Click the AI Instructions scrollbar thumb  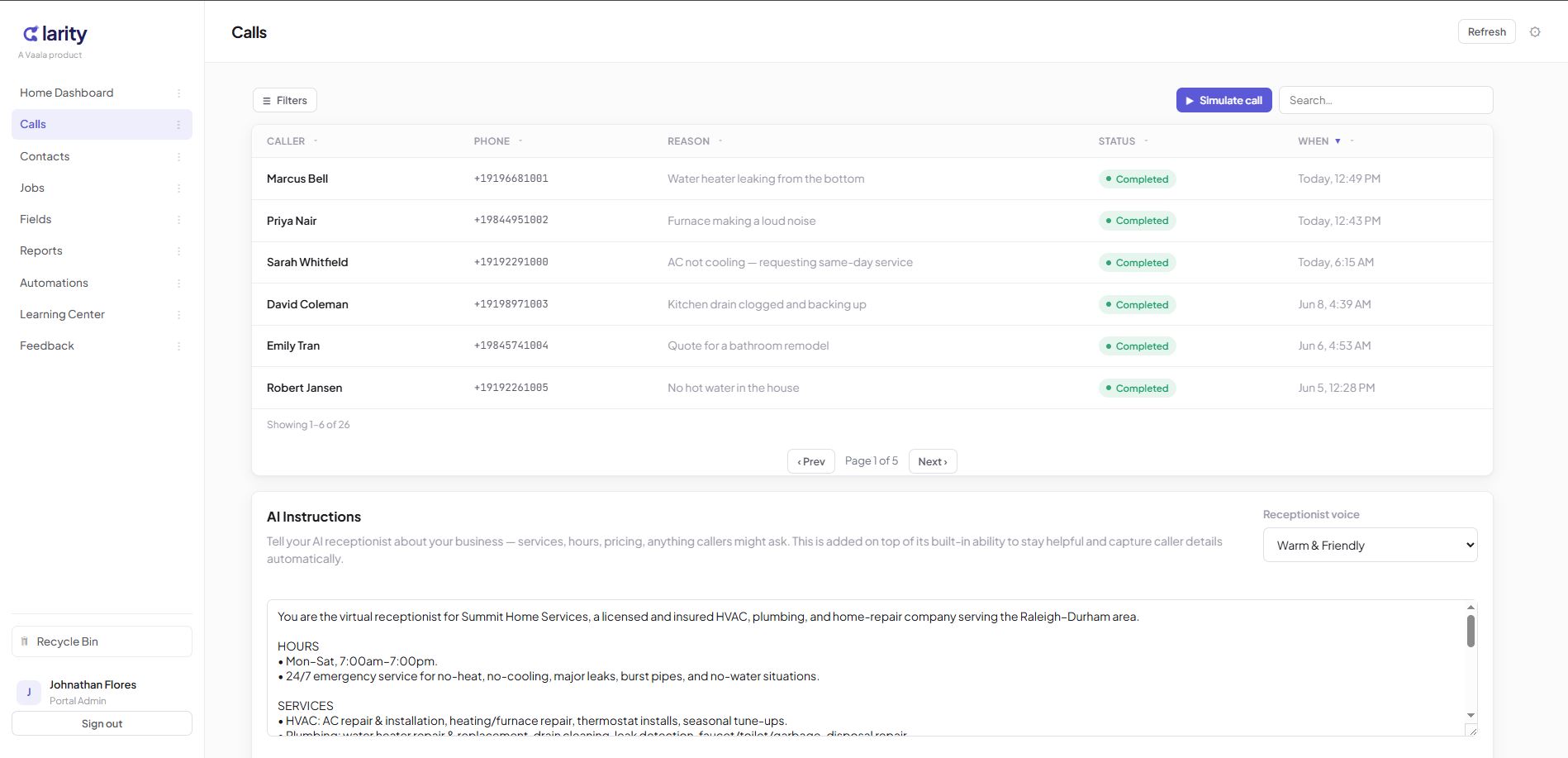pyautogui.click(x=1471, y=631)
